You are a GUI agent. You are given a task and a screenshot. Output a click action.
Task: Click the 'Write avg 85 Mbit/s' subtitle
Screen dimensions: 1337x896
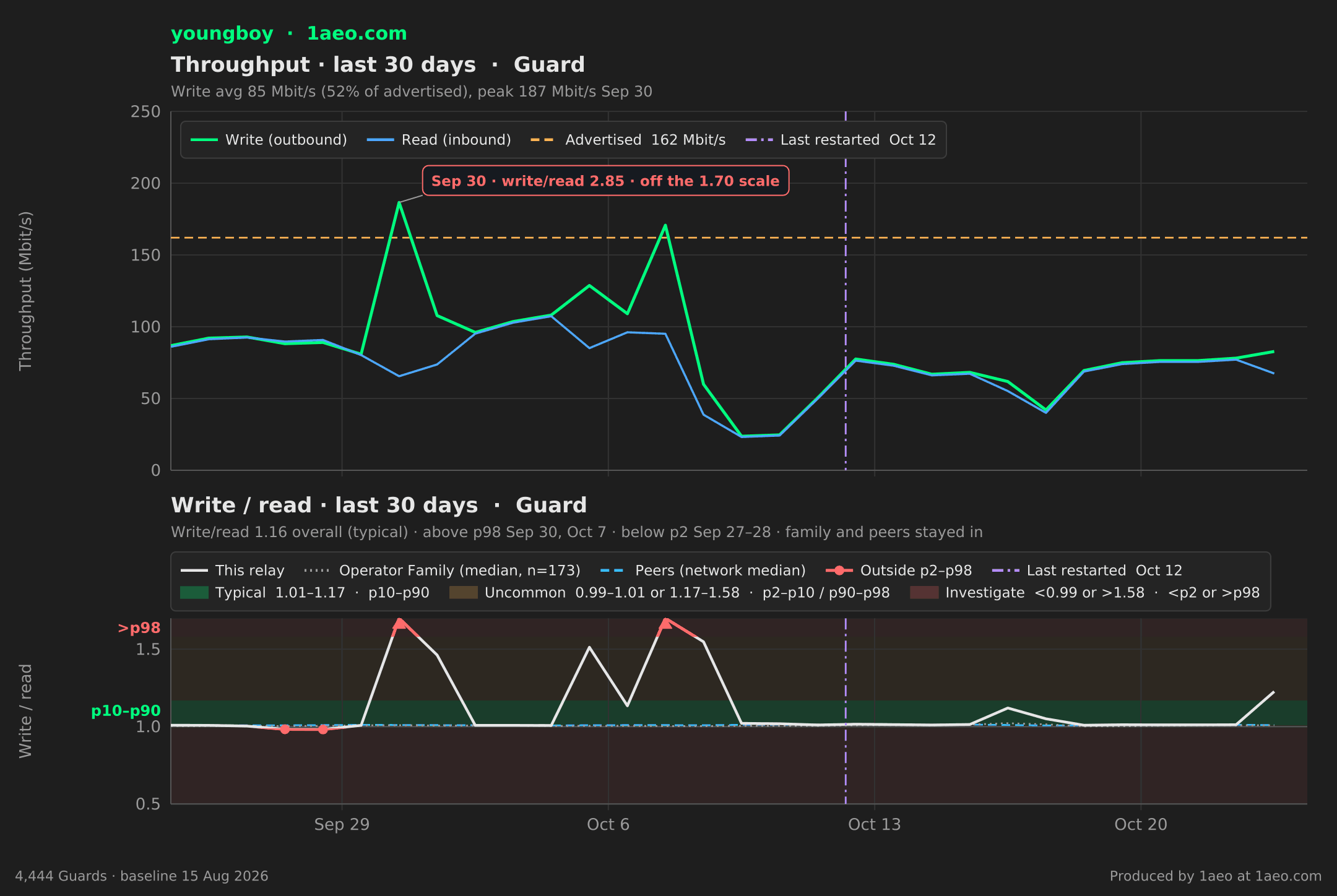pyautogui.click(x=412, y=92)
